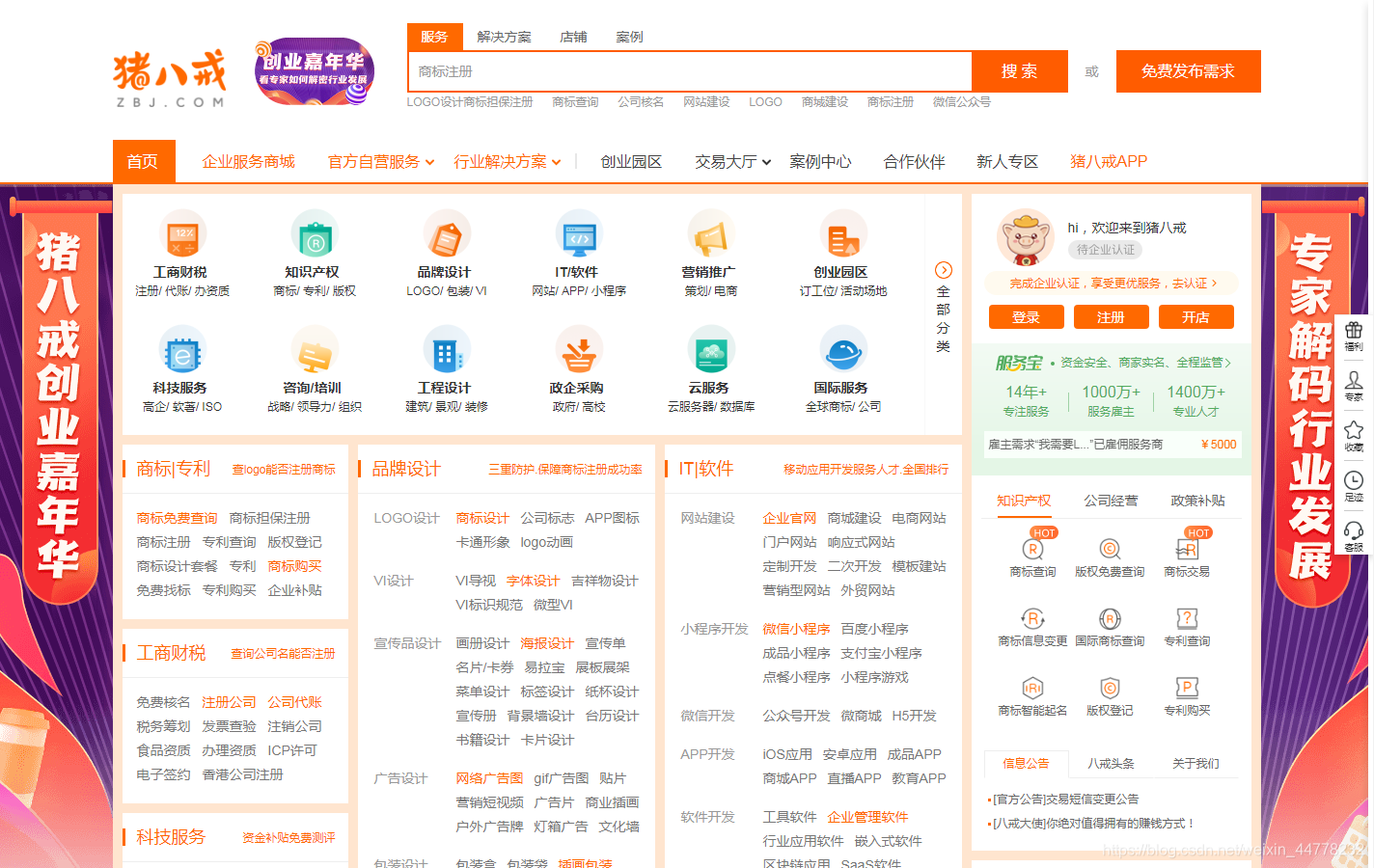Click the pig avatar in welcome panel
This screenshot has height=868, width=1374.
coord(1025,237)
